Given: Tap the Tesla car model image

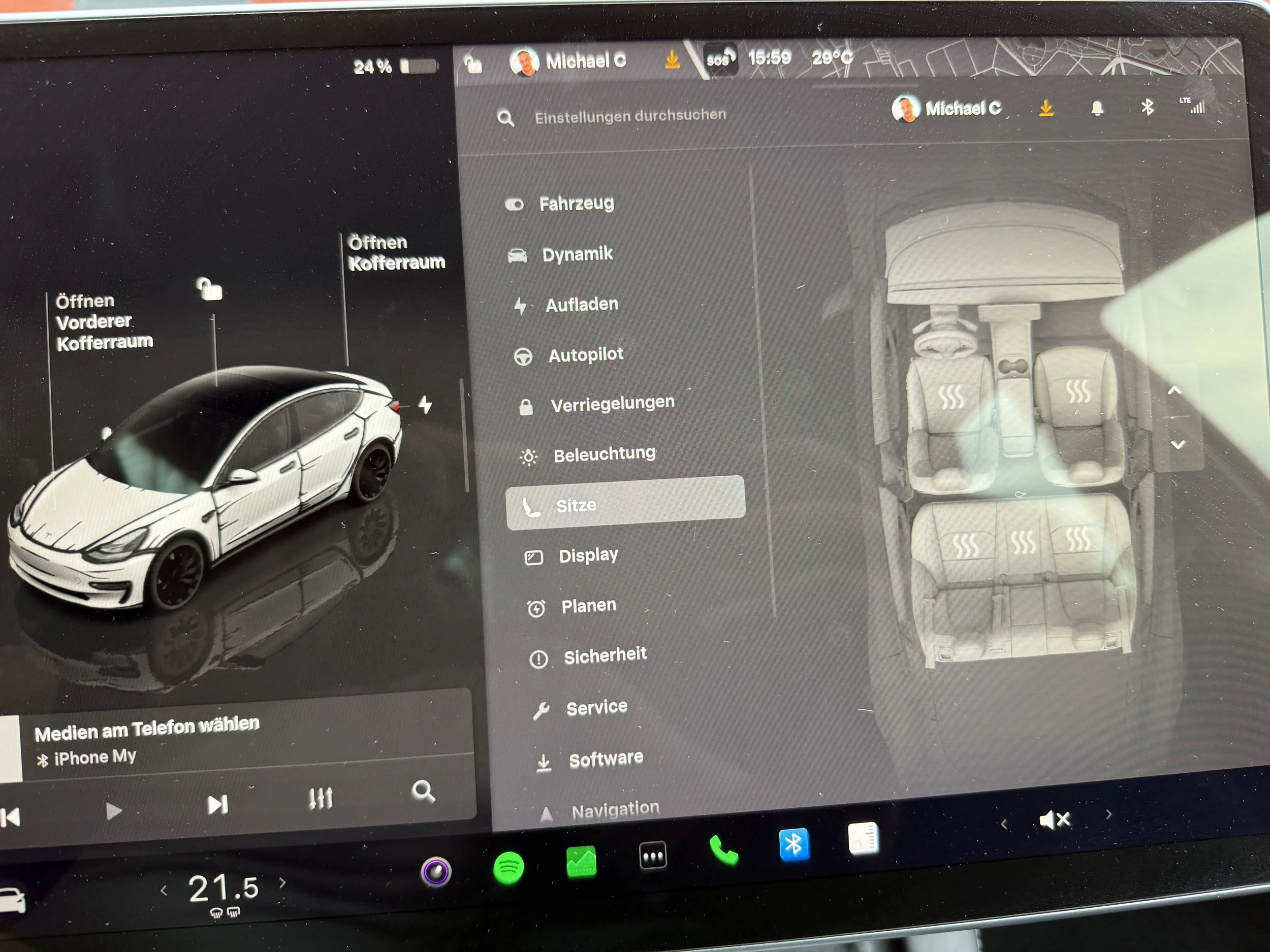Looking at the screenshot, I should coord(204,488).
